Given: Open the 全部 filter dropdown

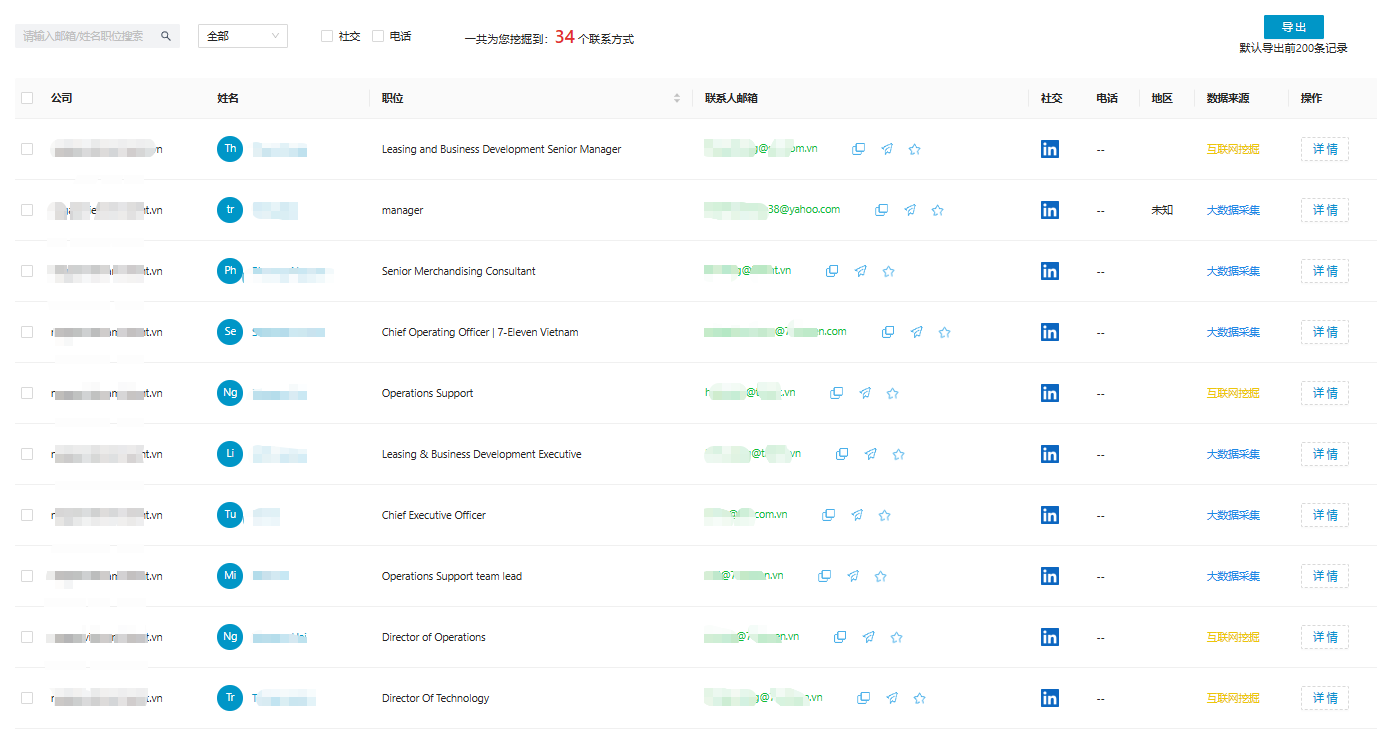Looking at the screenshot, I should coord(243,36).
